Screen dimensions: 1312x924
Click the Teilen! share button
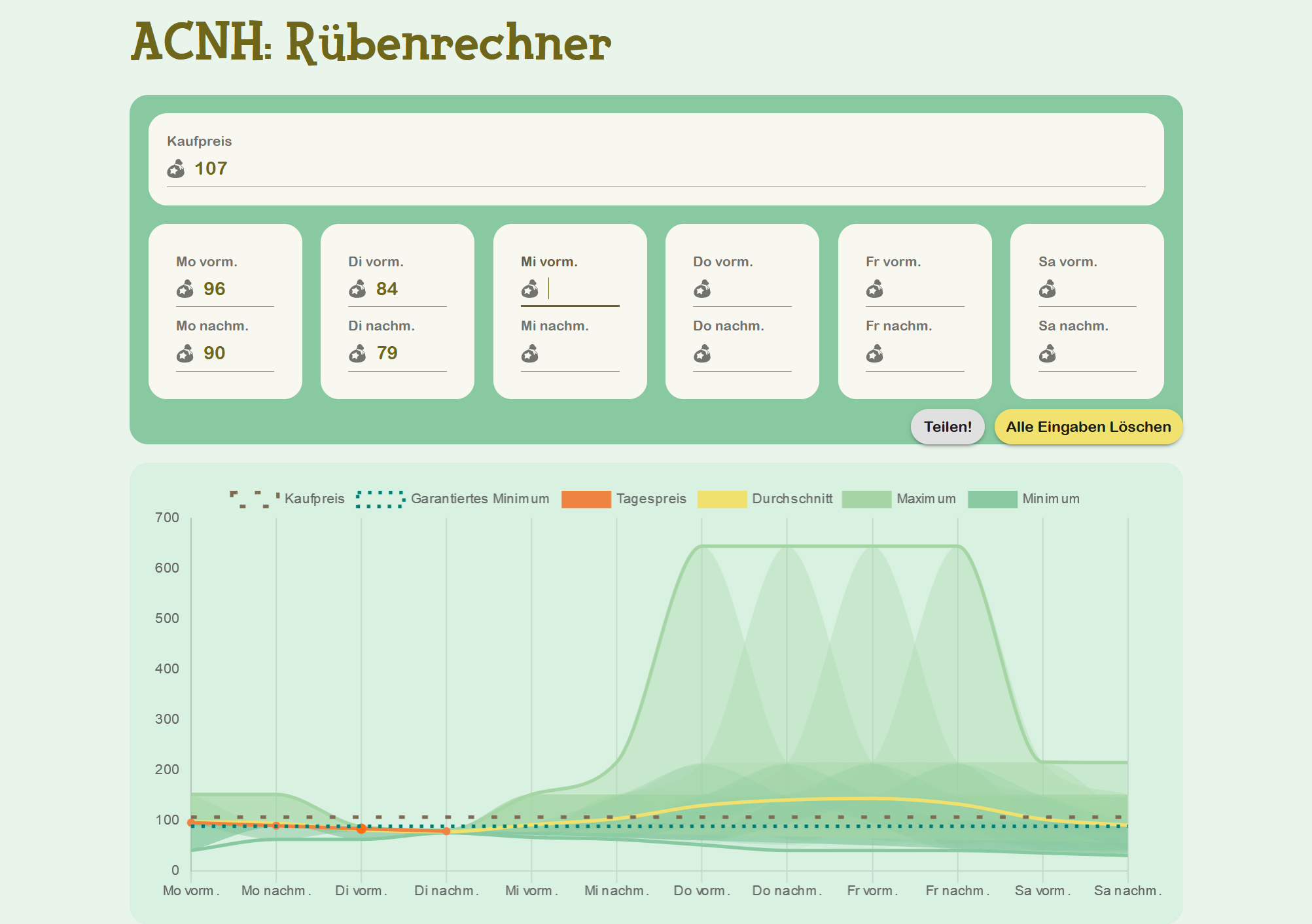948,427
